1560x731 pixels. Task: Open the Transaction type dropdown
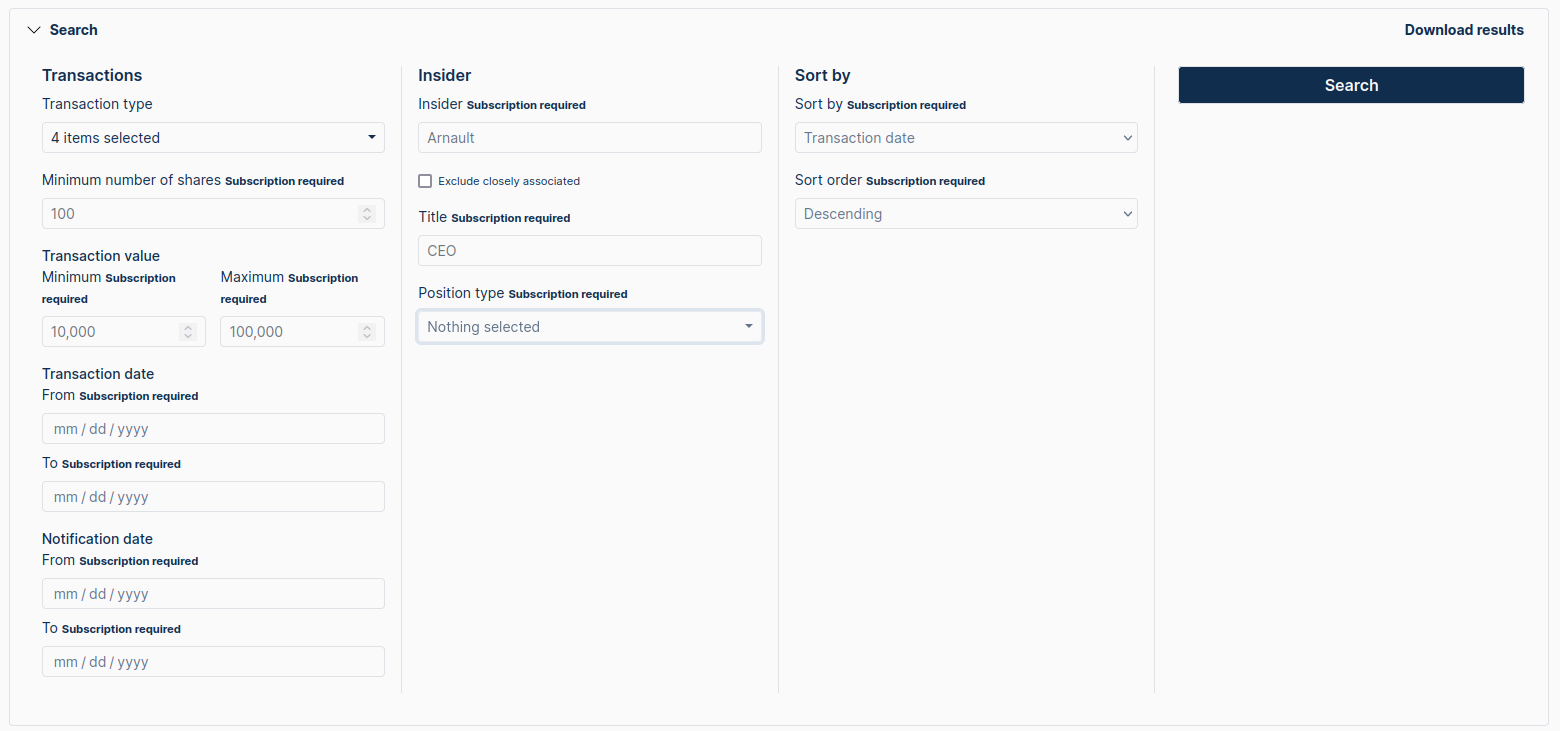tap(213, 138)
